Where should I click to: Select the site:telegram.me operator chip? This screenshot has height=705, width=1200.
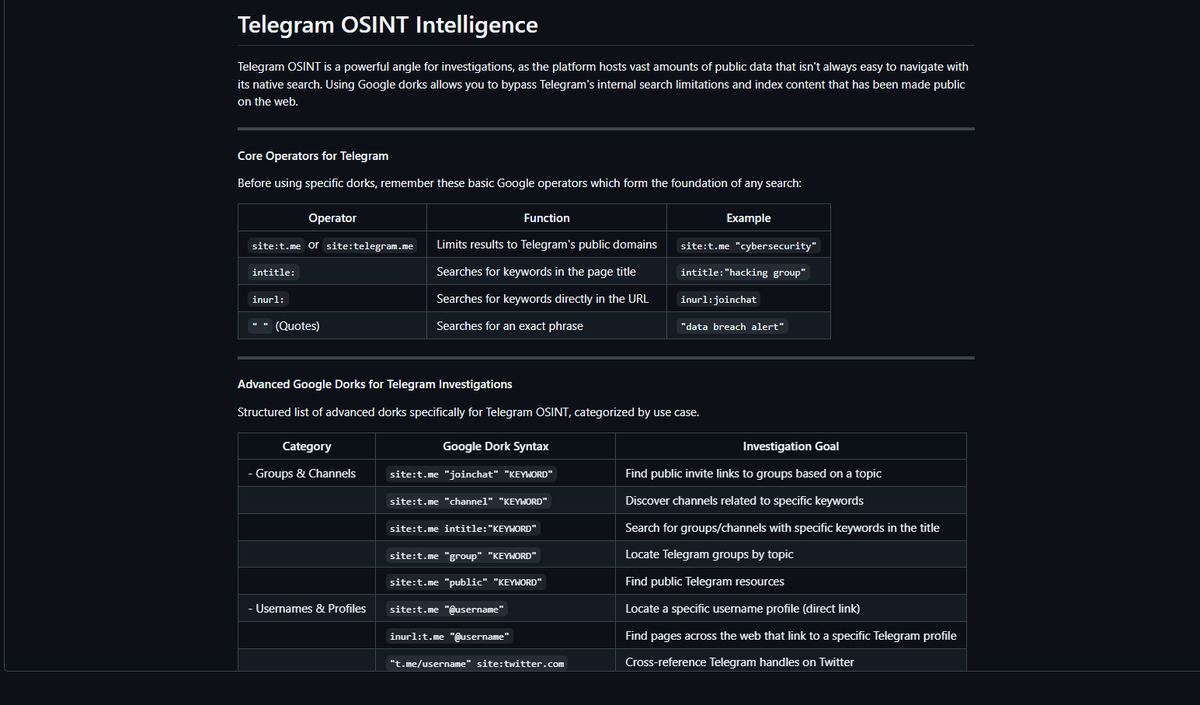coord(370,245)
